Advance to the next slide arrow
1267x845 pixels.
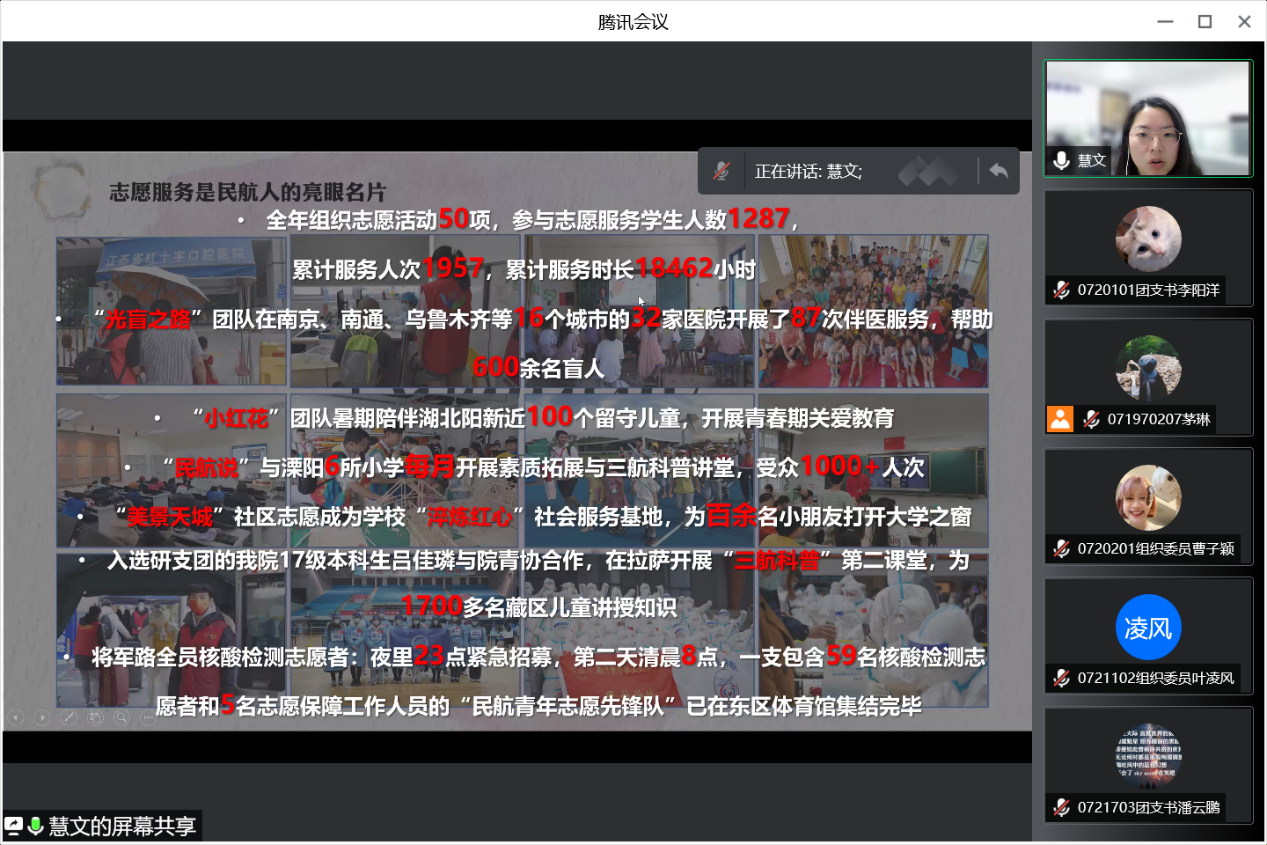(x=42, y=717)
